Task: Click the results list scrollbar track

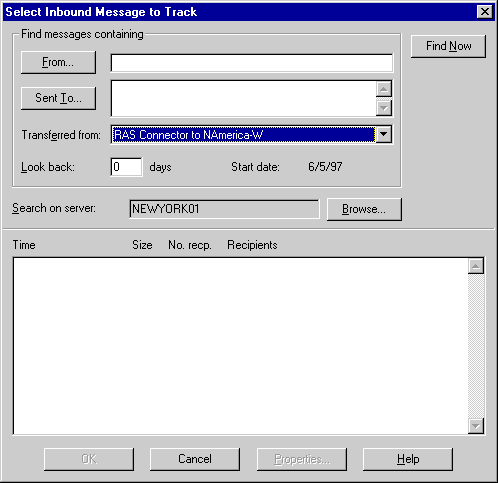Action: click(x=476, y=346)
